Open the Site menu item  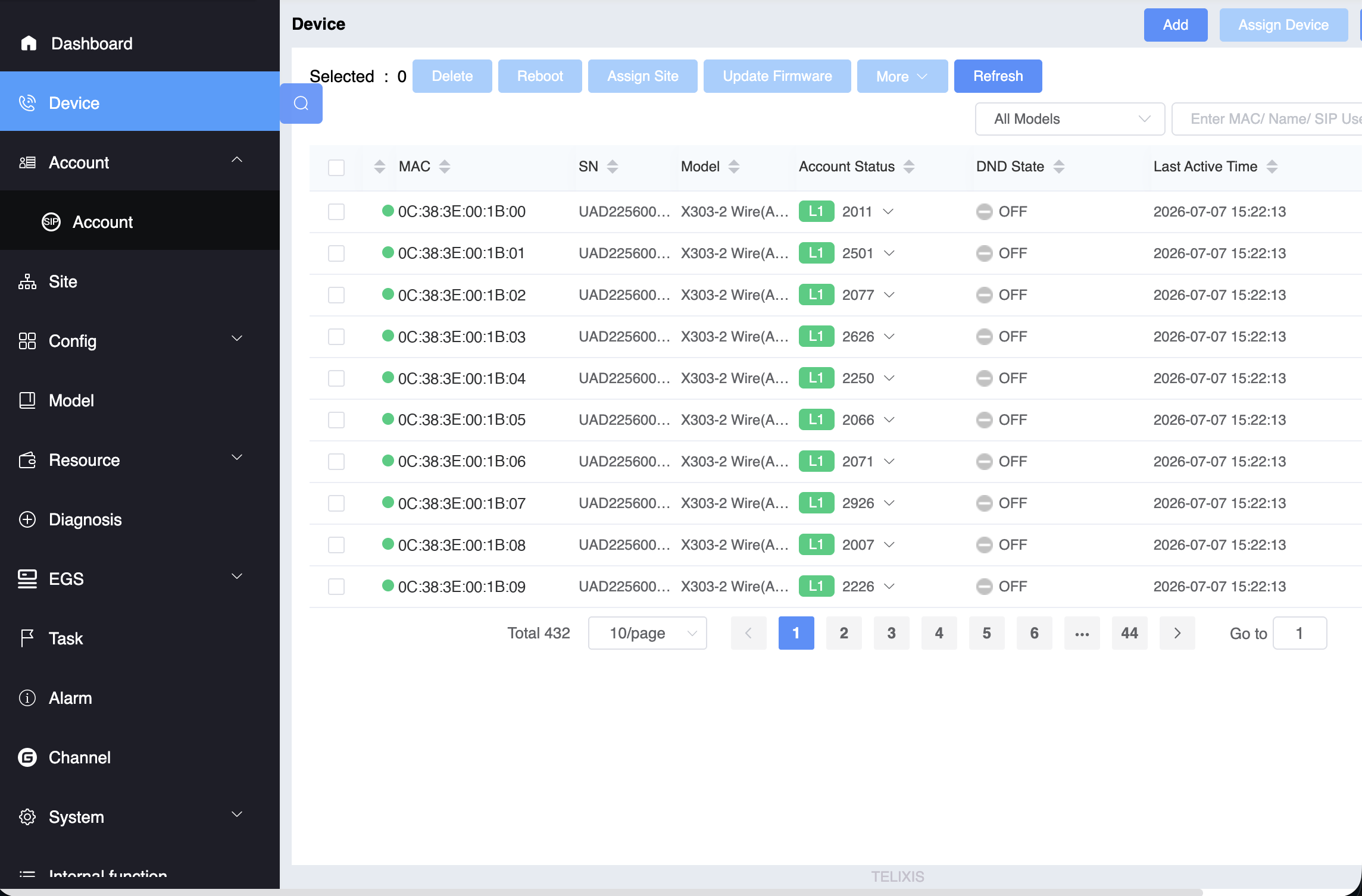pyautogui.click(x=140, y=281)
